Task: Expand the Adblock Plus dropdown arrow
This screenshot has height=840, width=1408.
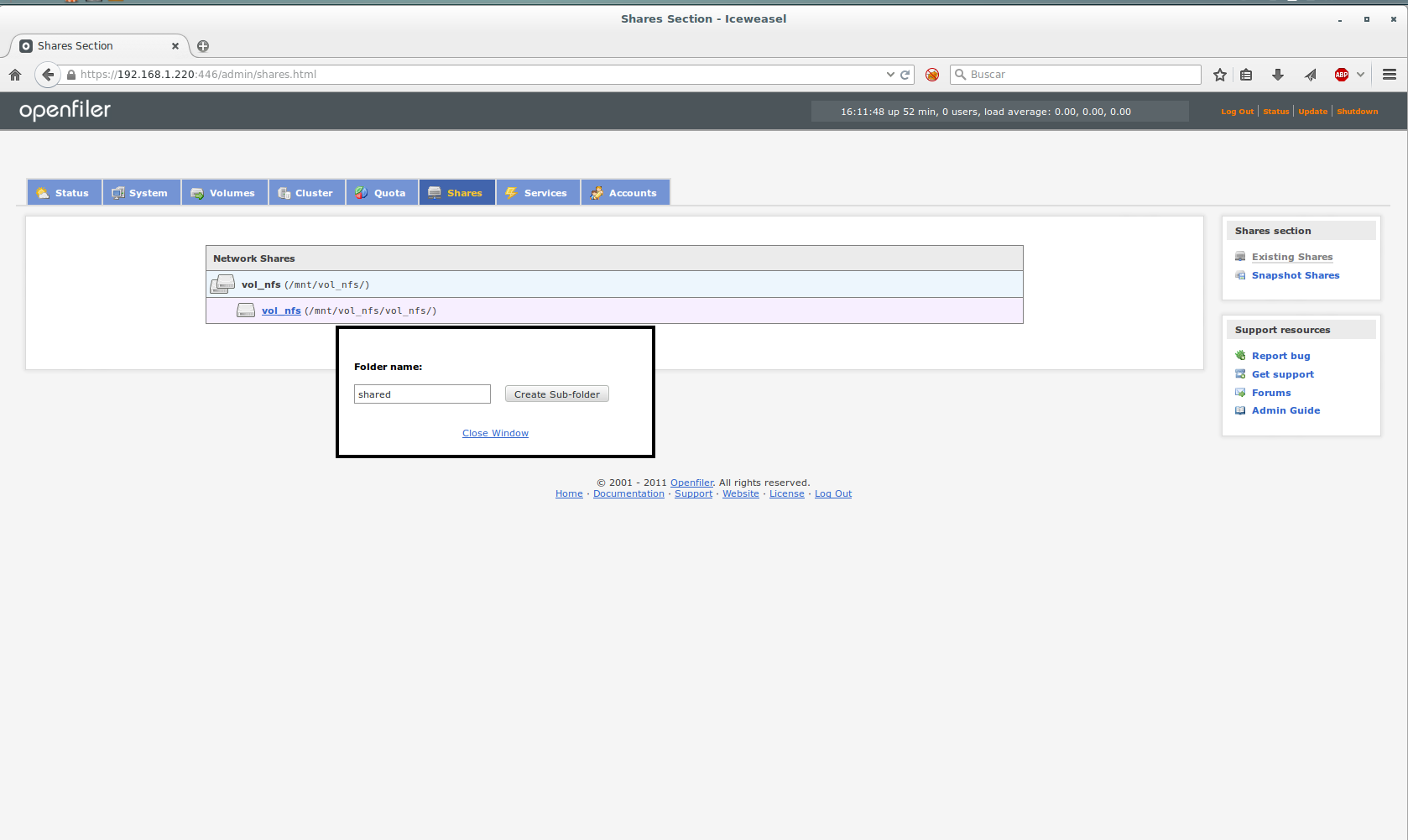Action: [x=1360, y=75]
